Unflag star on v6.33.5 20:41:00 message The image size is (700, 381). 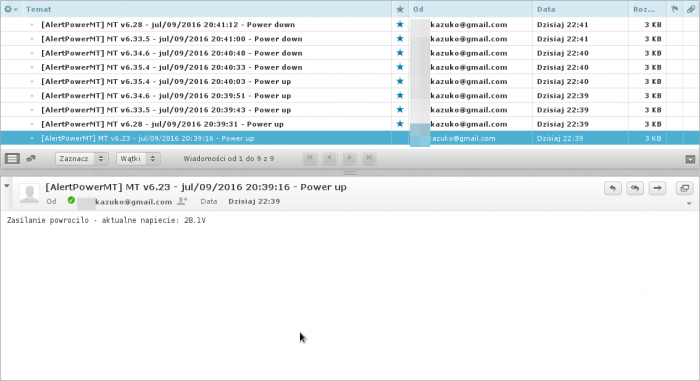(x=400, y=38)
